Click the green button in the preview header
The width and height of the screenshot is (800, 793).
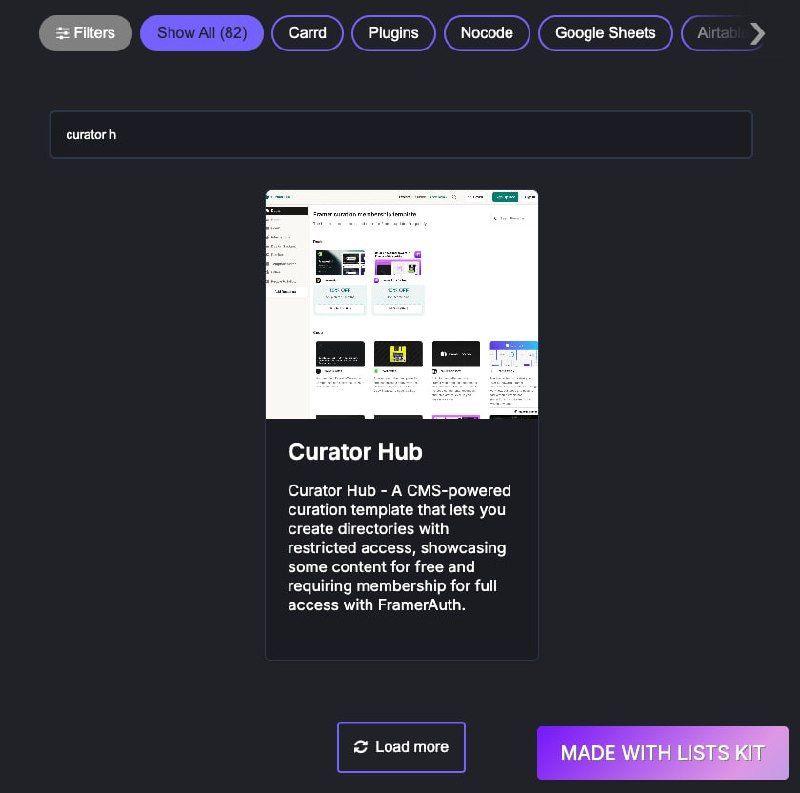pos(505,196)
